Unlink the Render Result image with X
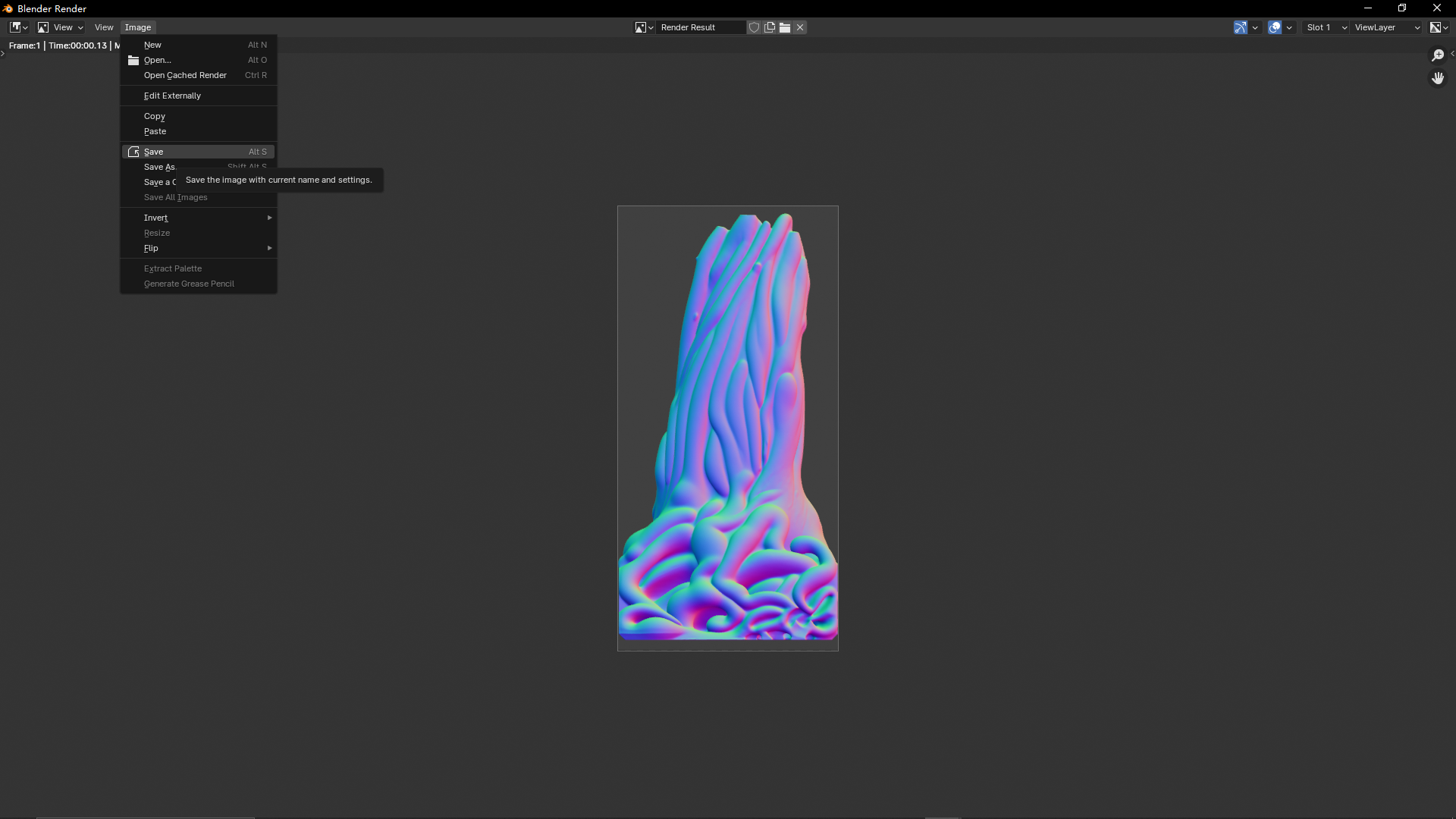The image size is (1456, 819). pos(800,27)
